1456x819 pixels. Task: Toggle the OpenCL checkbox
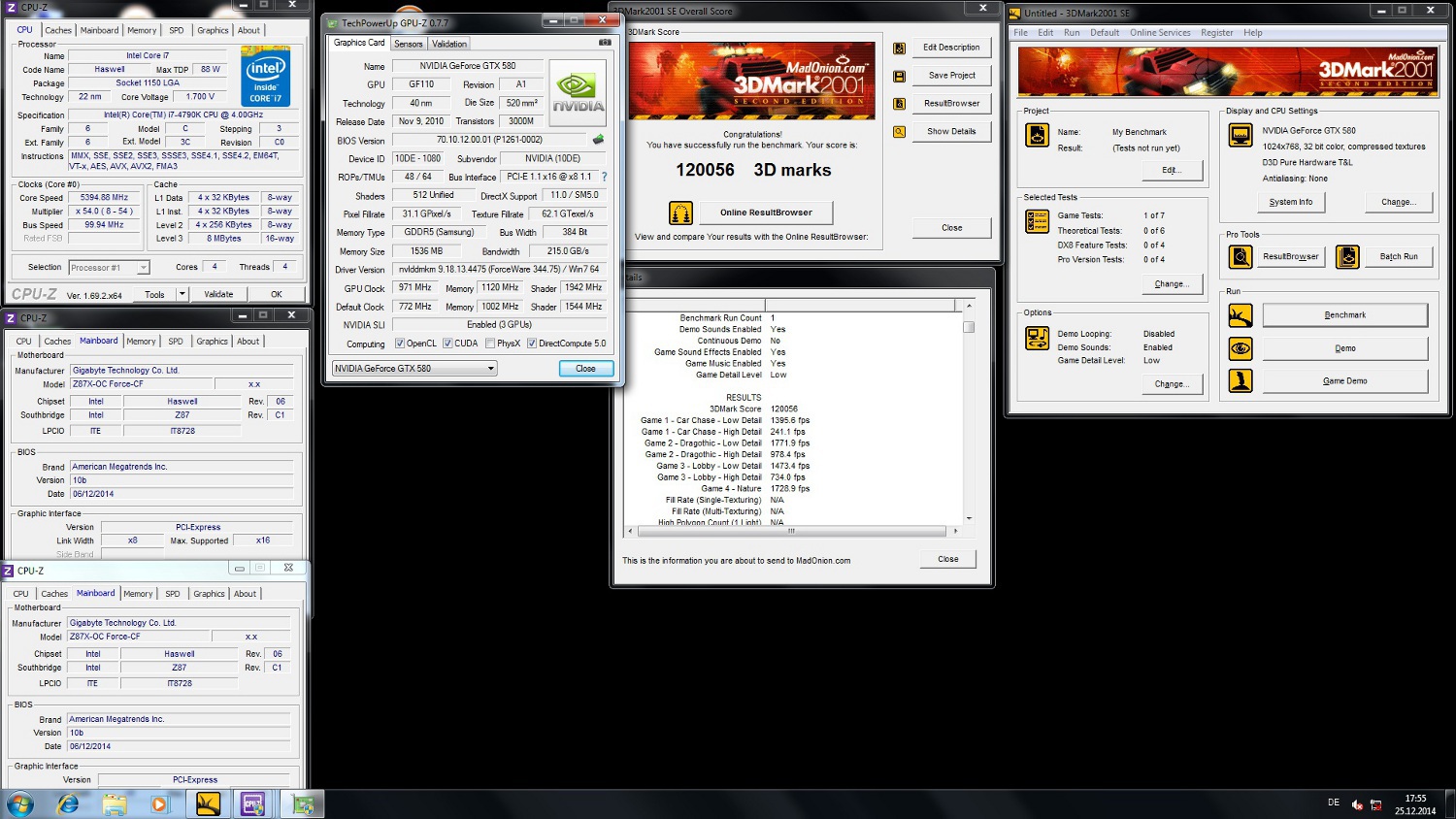click(x=400, y=344)
